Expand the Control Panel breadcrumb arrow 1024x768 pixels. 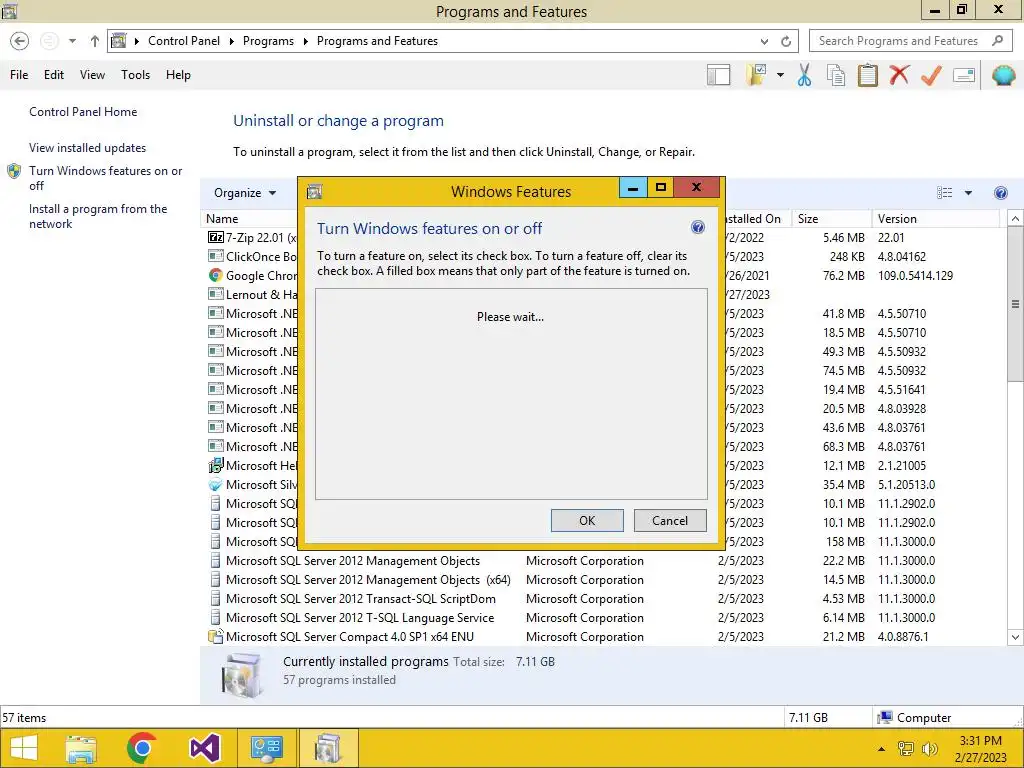[231, 41]
